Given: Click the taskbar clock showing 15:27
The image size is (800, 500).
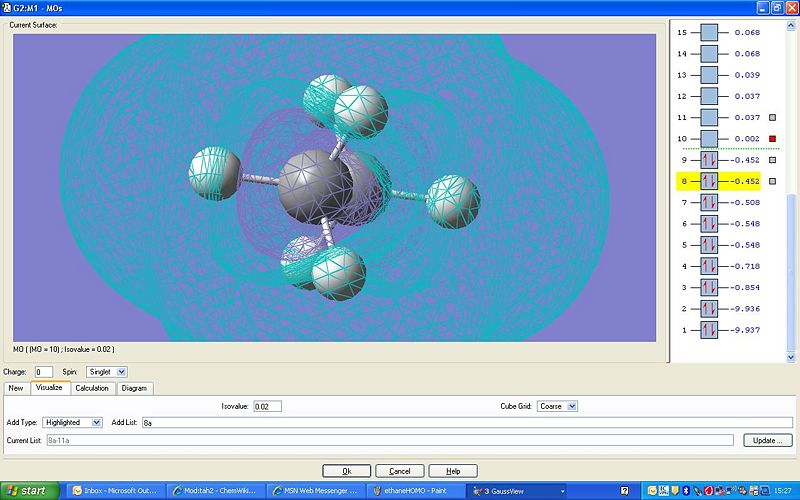Looking at the screenshot, I should point(785,491).
